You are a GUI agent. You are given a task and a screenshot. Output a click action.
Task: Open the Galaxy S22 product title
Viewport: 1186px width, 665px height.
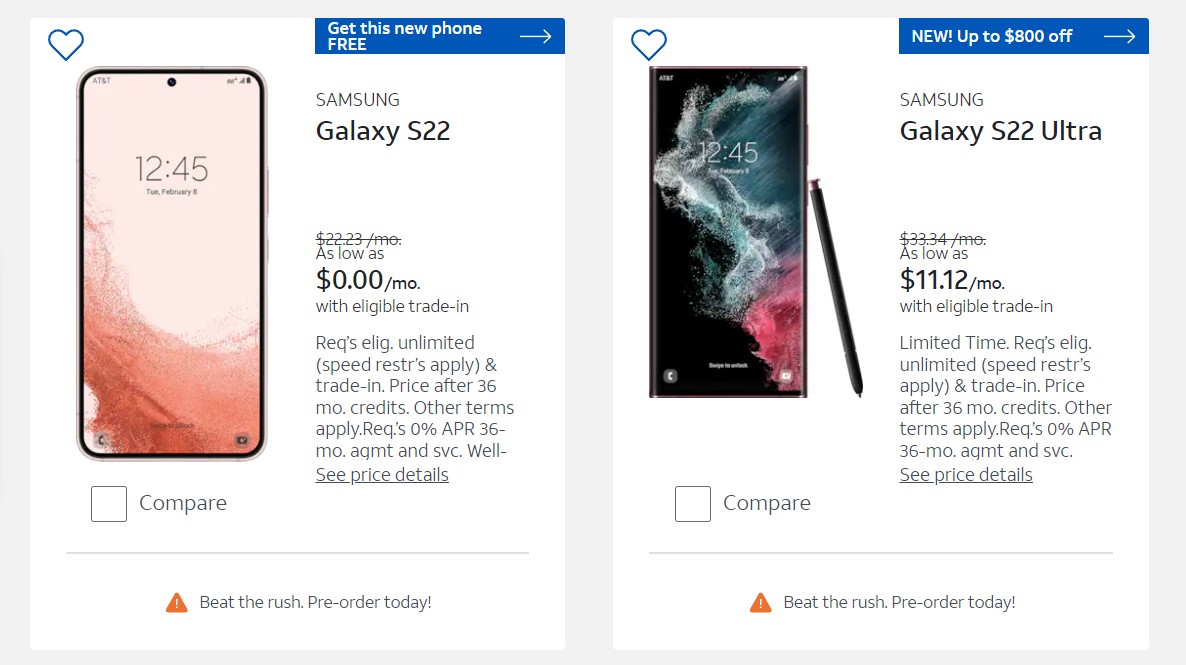383,131
